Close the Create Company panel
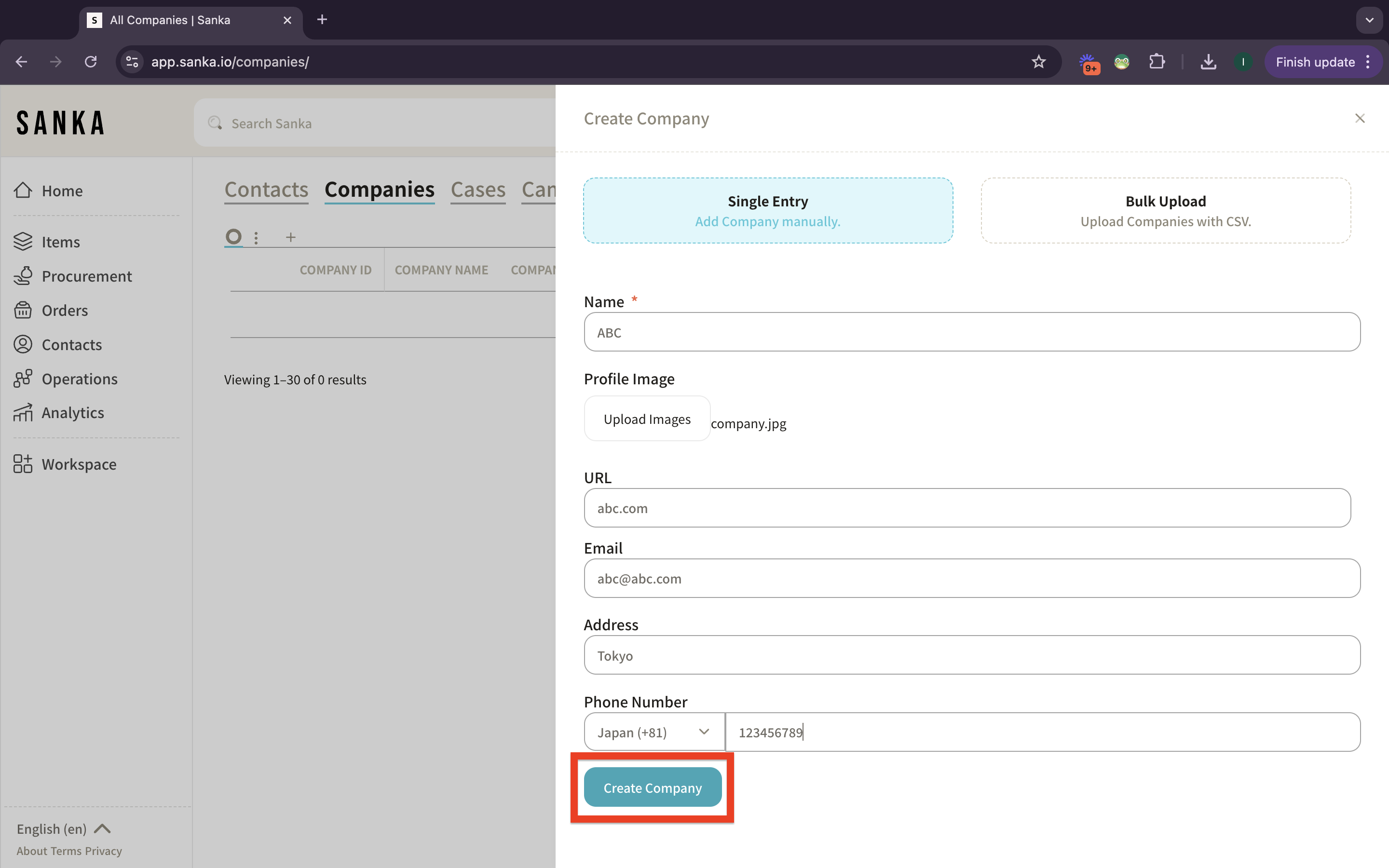 pos(1359,118)
